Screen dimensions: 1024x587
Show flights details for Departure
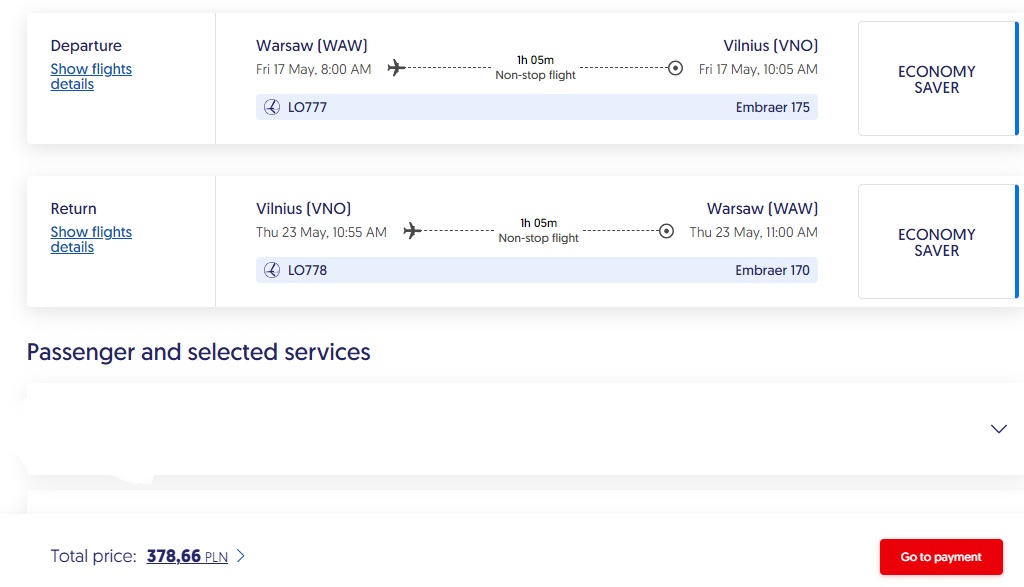coord(90,77)
